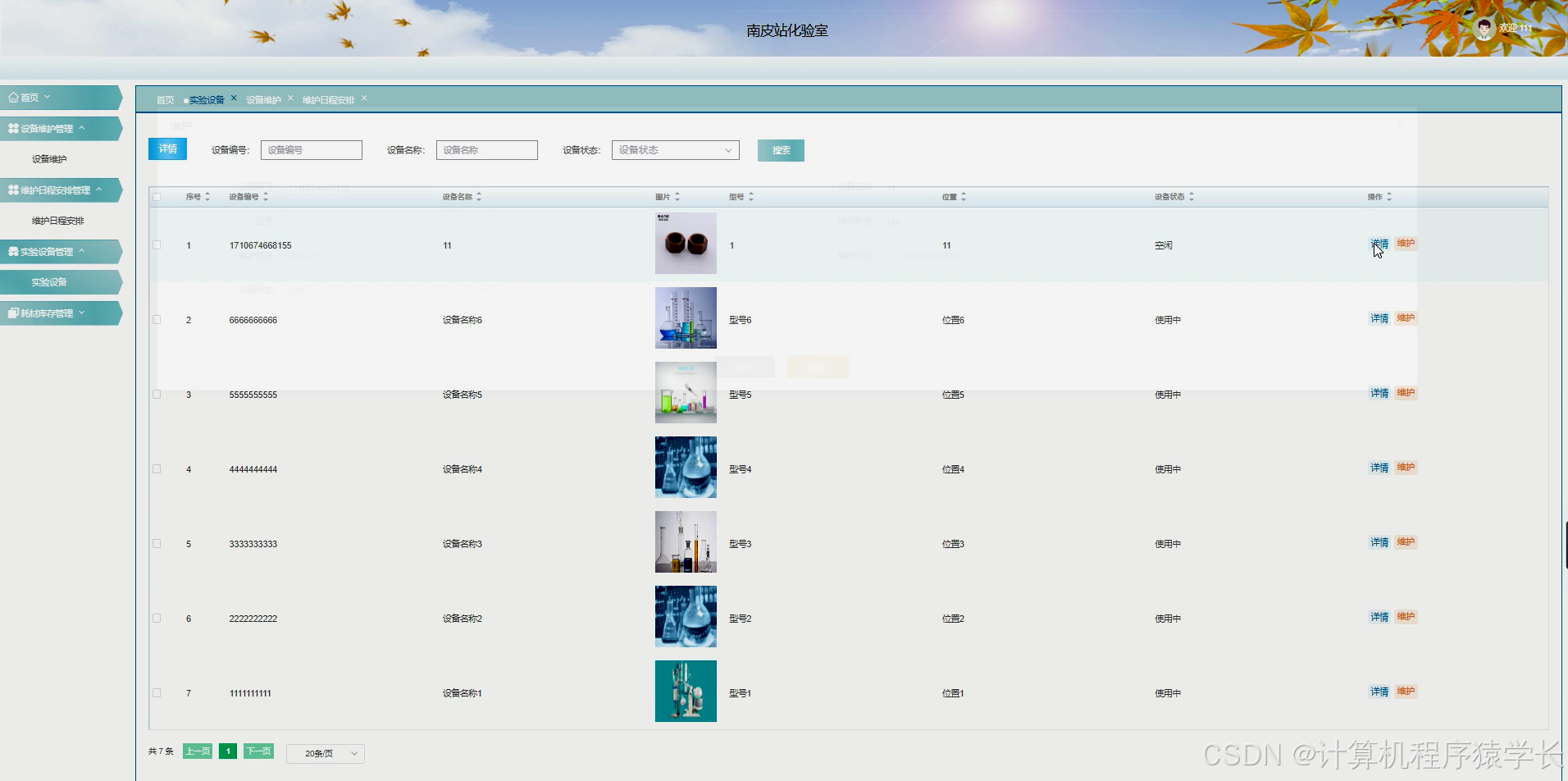Tick the checkbox for row 1111111111
This screenshot has width=1568, height=781.
157,692
